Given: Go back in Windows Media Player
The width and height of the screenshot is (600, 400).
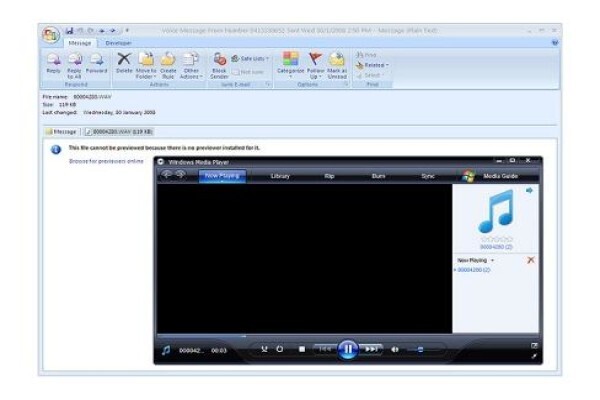Looking at the screenshot, I should (166, 175).
